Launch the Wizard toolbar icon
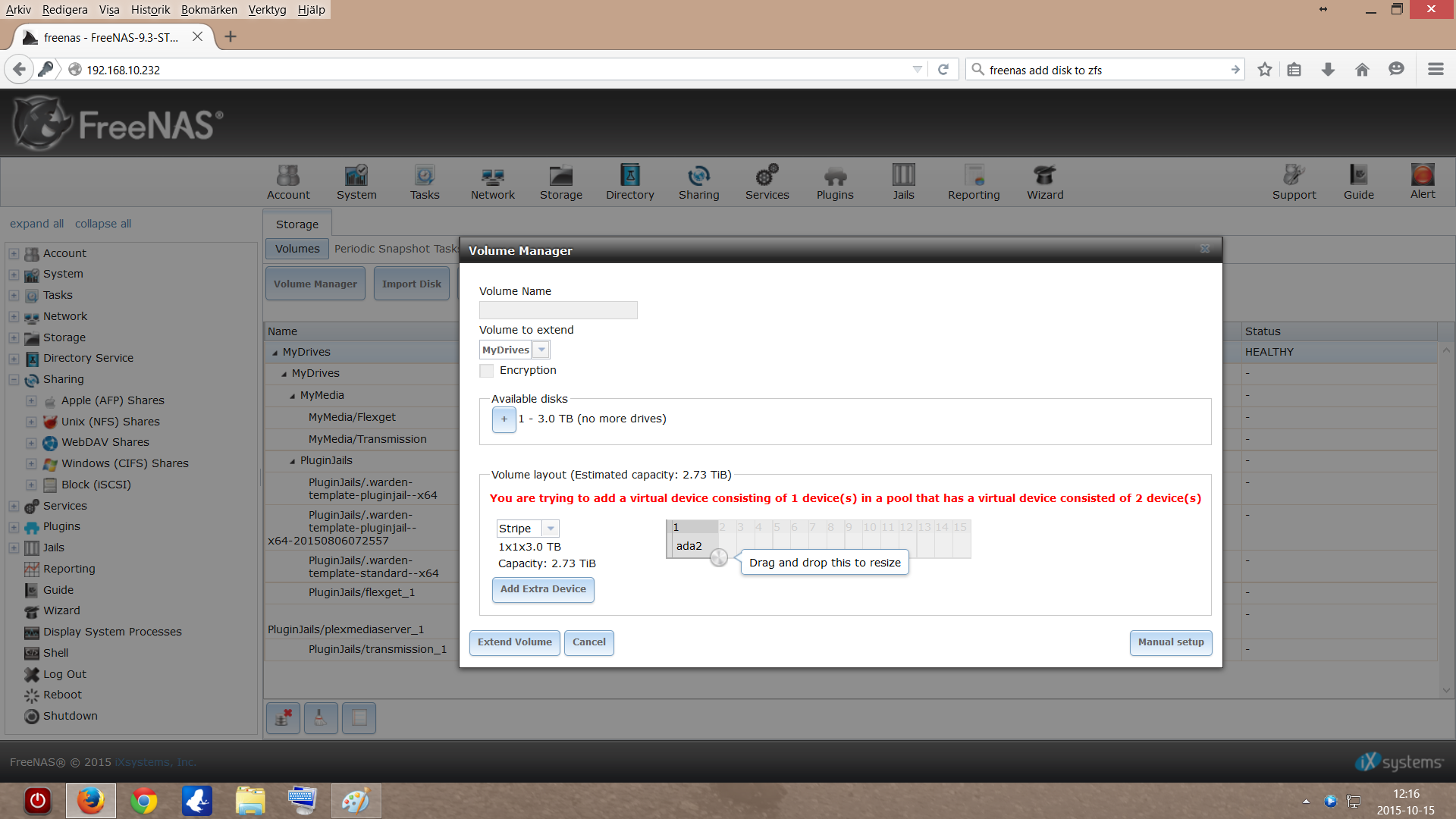Image resolution: width=1456 pixels, height=819 pixels. tap(1045, 183)
